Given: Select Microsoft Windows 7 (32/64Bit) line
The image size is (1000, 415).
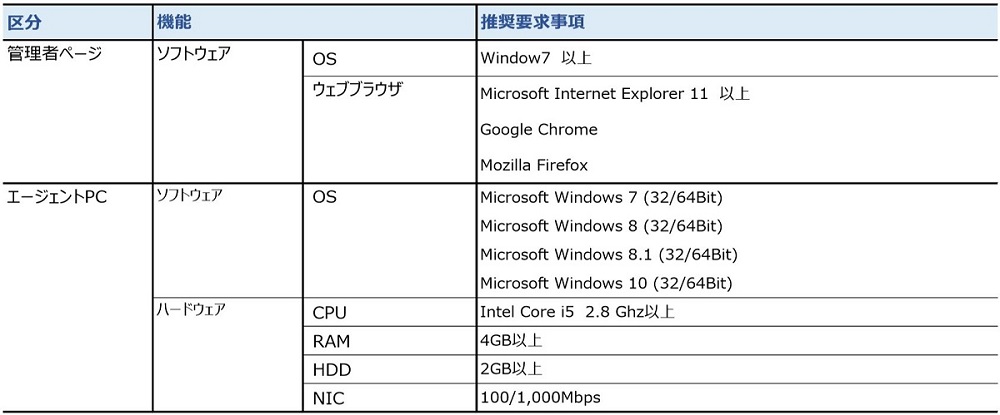Looking at the screenshot, I should tap(601, 198).
